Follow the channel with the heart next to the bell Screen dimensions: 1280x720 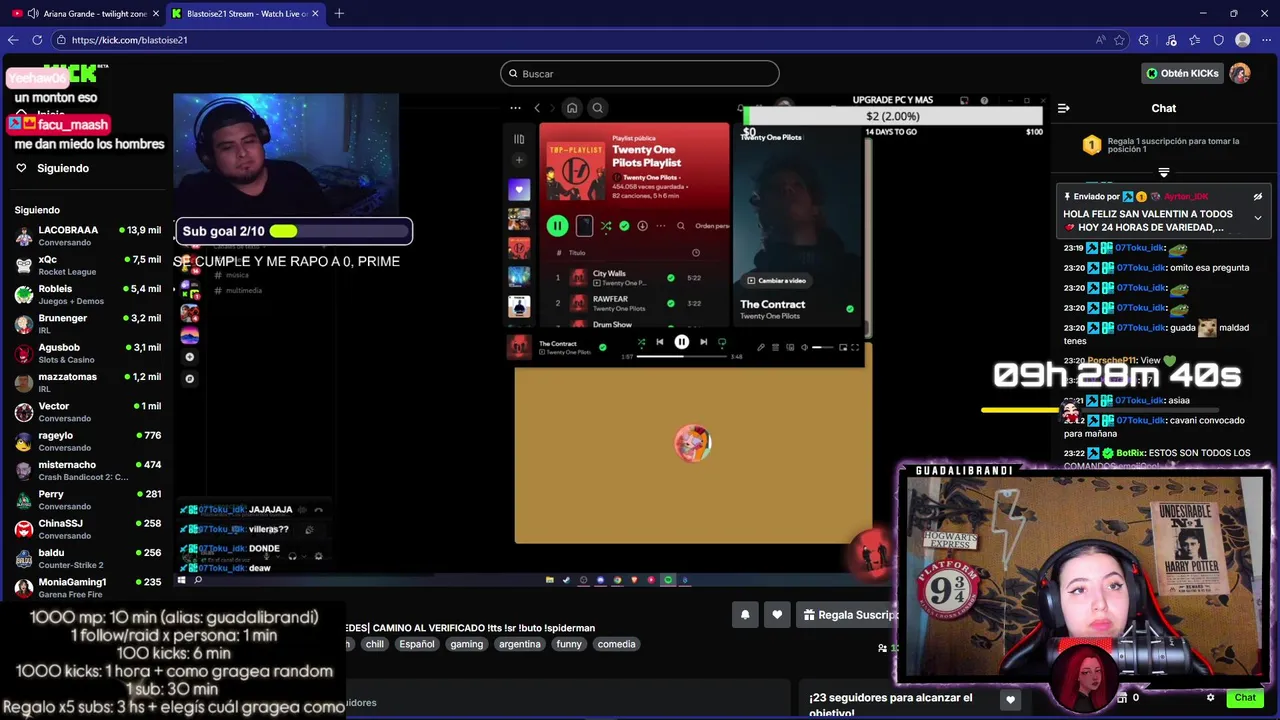[x=777, y=615]
